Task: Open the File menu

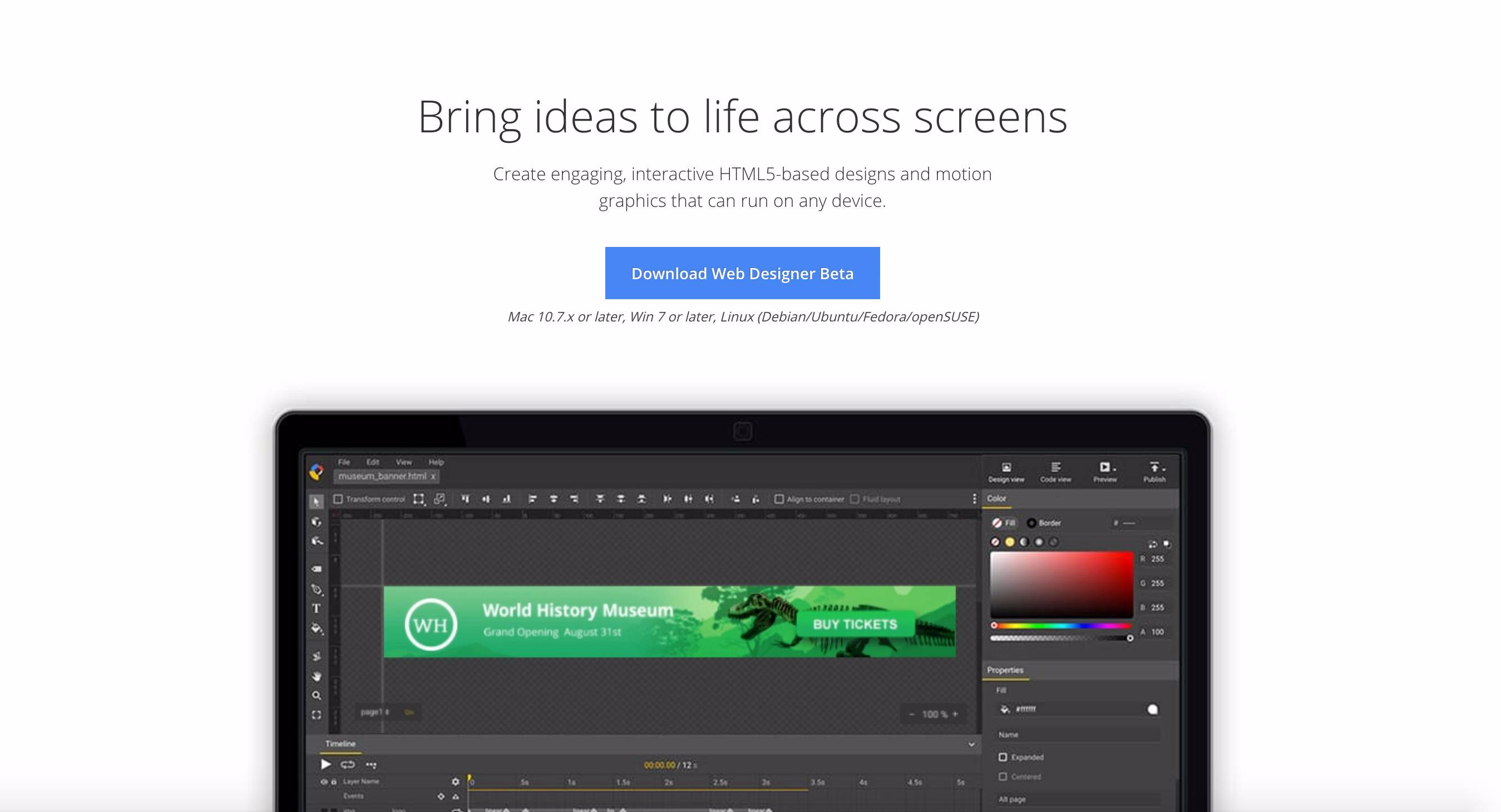Action: coord(344,462)
